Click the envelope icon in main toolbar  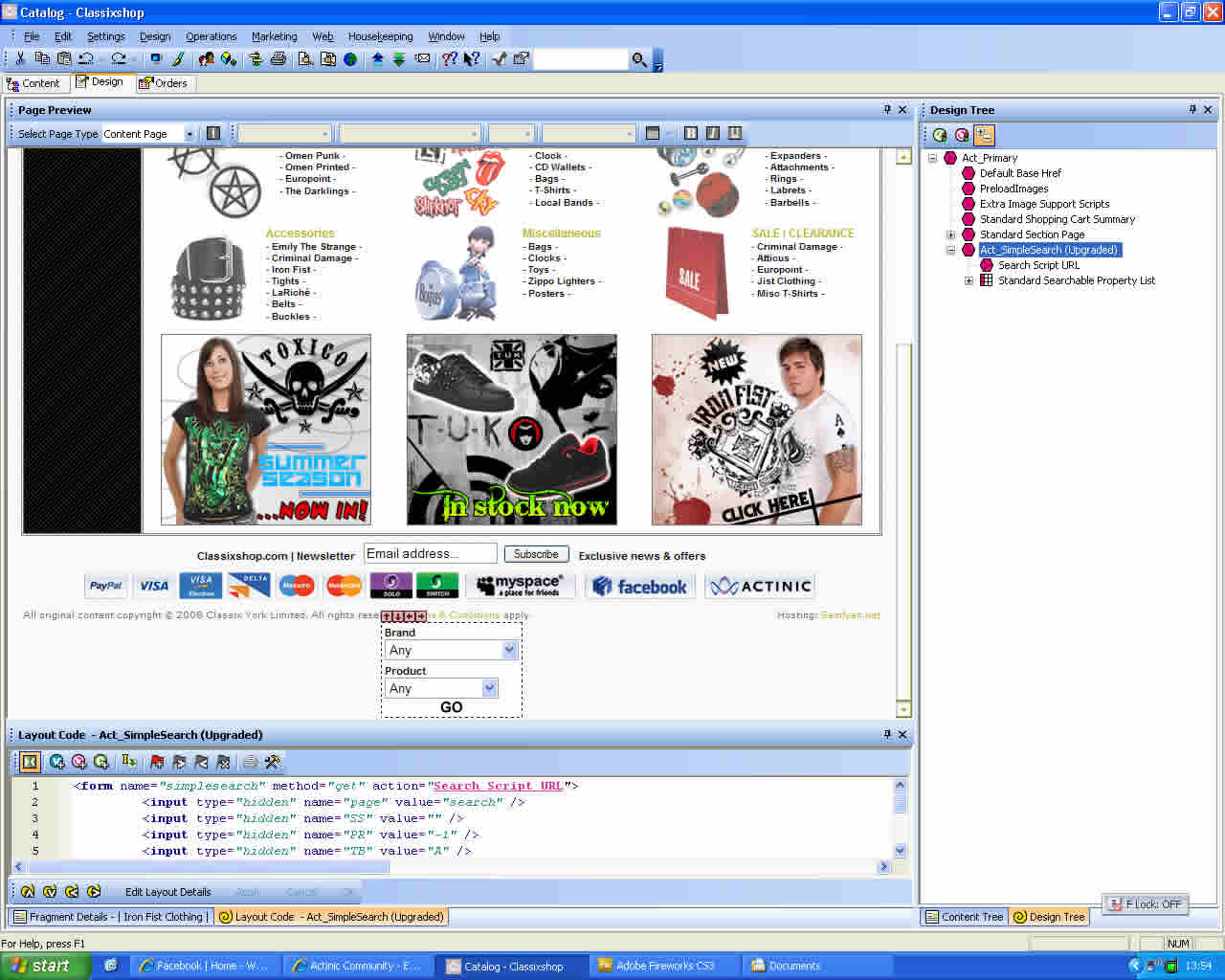click(422, 59)
